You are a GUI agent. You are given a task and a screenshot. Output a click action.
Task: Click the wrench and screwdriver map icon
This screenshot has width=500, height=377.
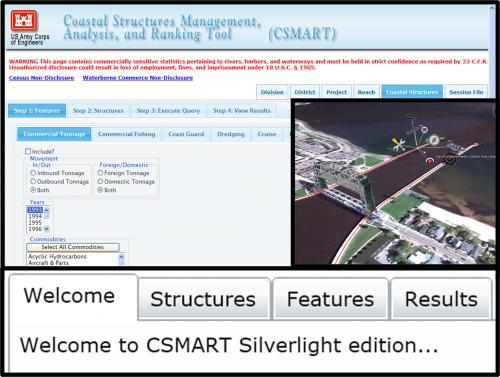(x=398, y=144)
